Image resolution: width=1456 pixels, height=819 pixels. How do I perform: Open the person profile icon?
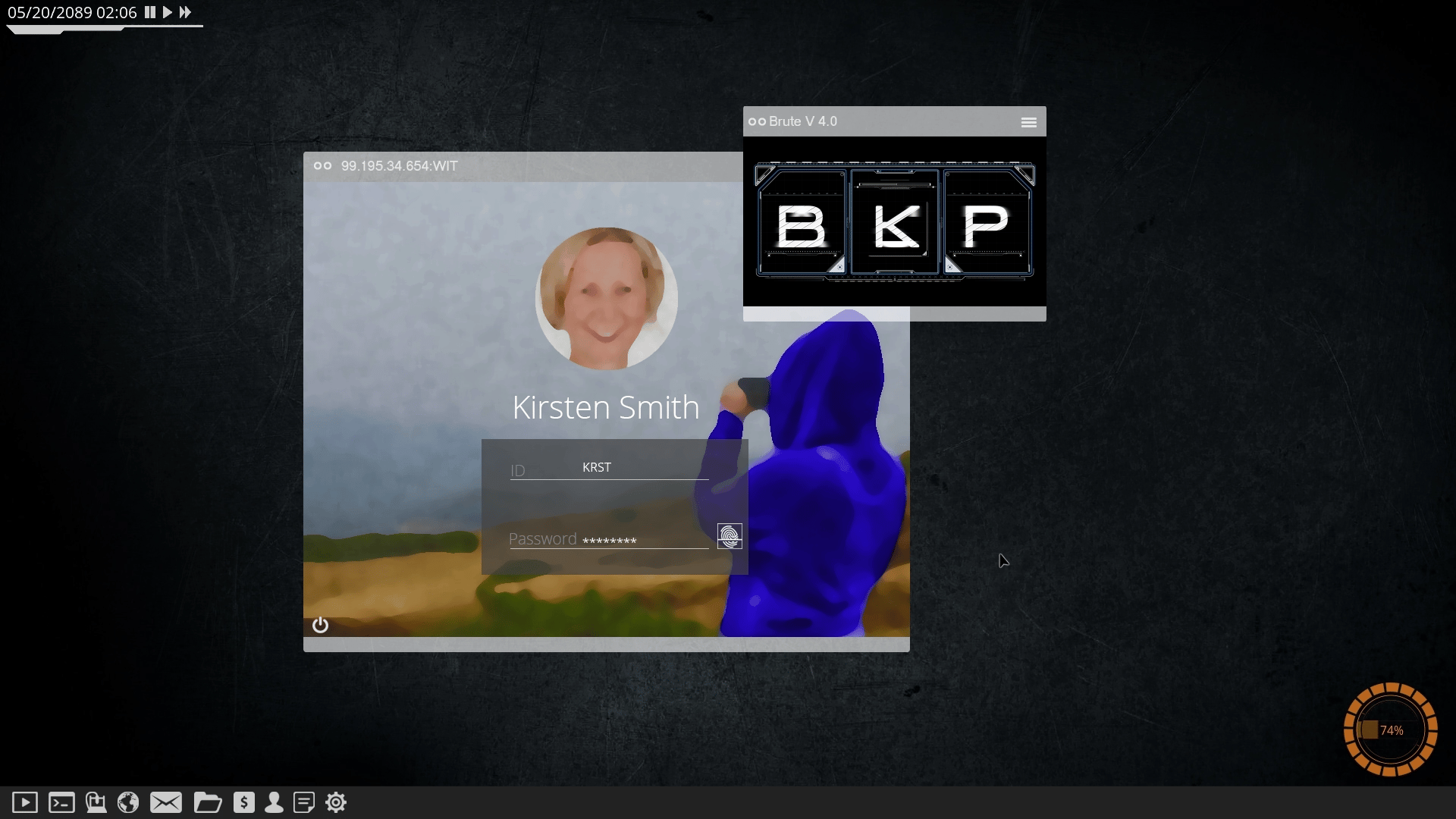point(274,802)
